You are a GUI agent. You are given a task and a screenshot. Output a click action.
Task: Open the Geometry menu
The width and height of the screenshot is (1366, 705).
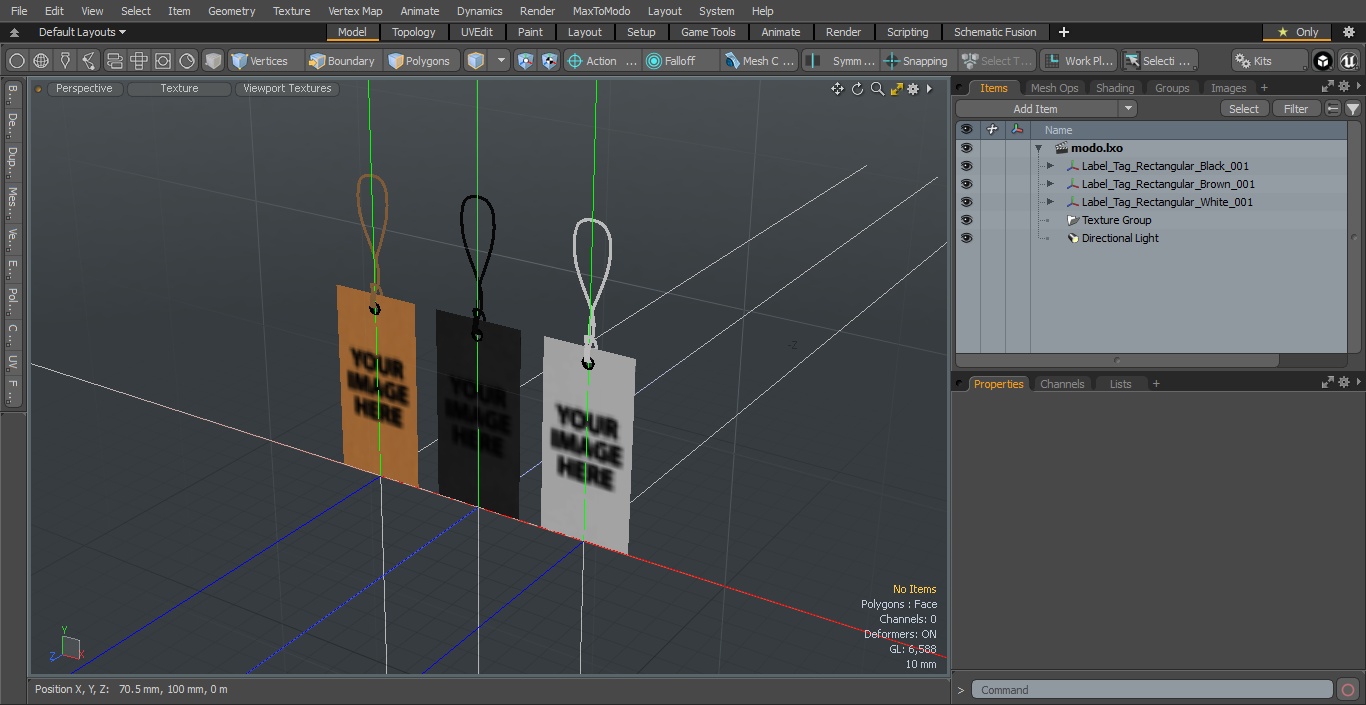click(x=231, y=11)
